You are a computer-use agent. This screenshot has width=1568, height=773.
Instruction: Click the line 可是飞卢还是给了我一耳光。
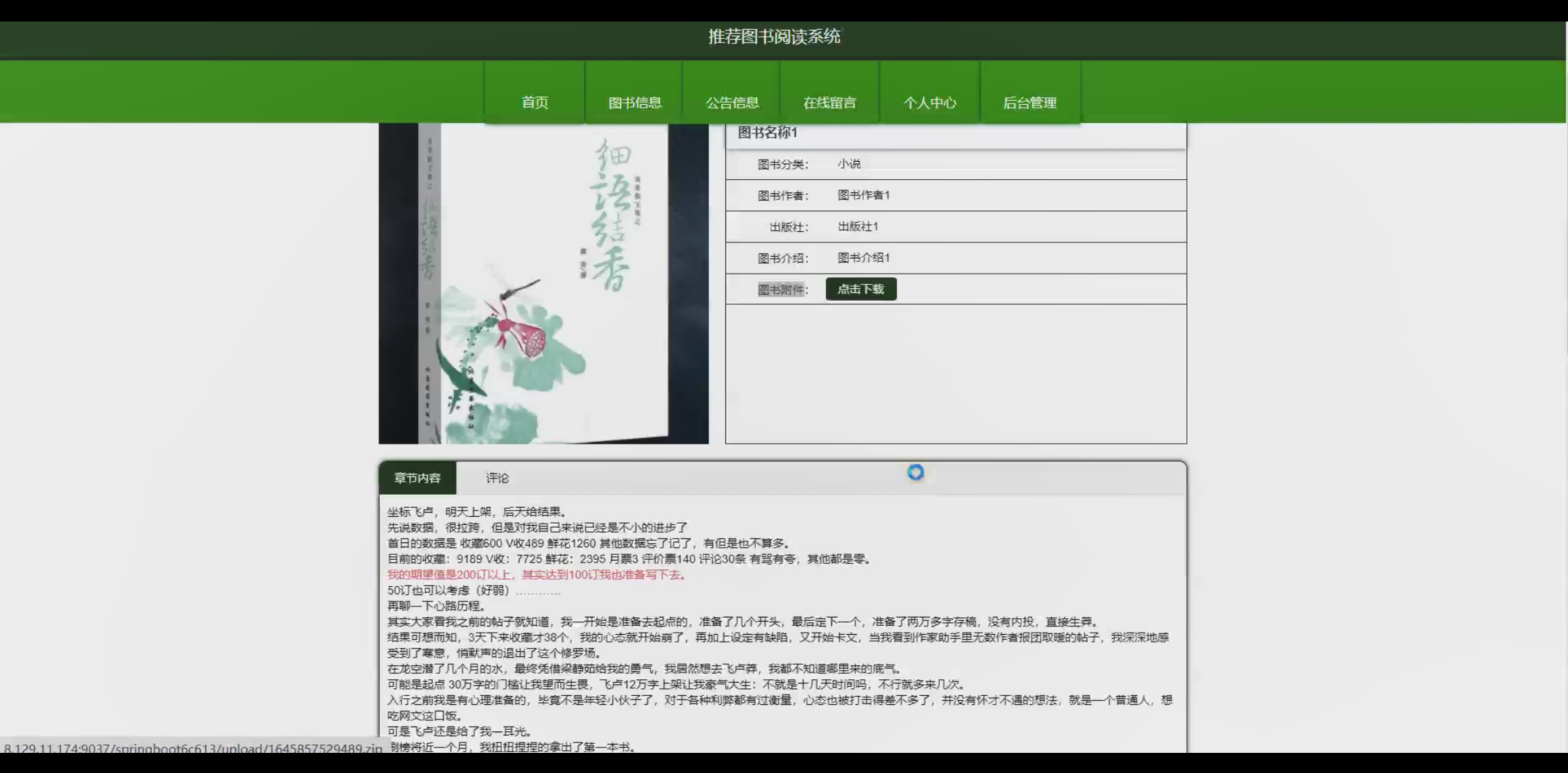click(462, 731)
